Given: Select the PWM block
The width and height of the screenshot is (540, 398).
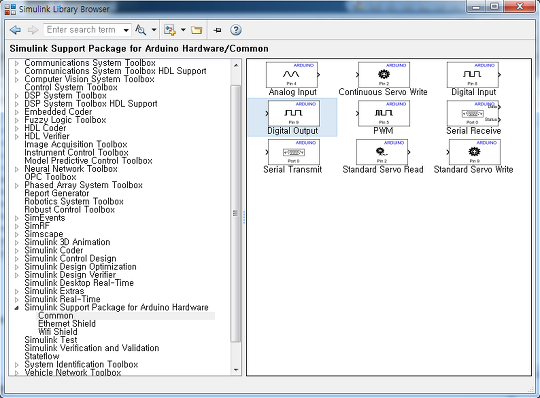Looking at the screenshot, I should point(383,118).
